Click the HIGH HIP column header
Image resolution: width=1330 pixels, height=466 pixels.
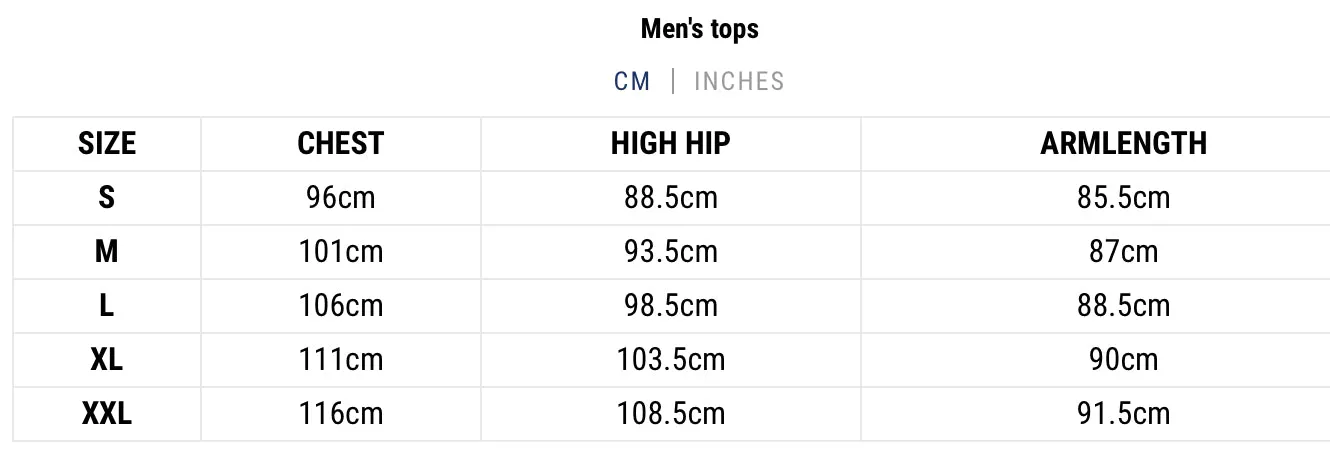click(671, 143)
